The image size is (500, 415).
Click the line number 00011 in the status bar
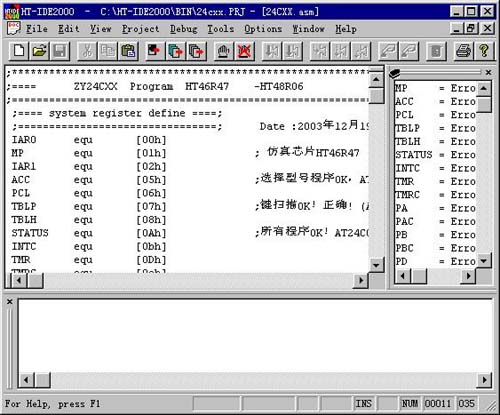(x=438, y=404)
